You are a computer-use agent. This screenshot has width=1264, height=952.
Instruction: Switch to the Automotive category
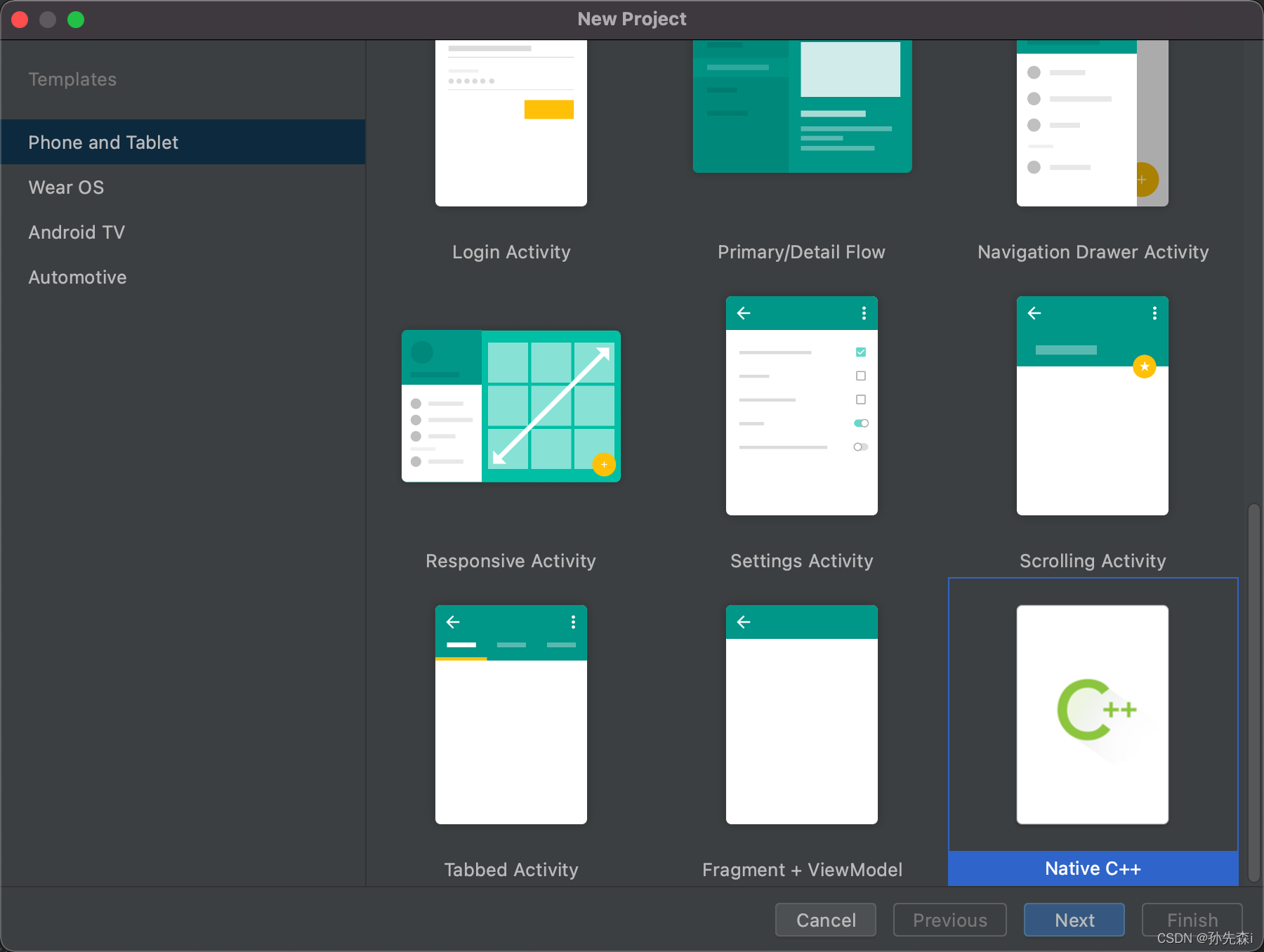pos(183,277)
